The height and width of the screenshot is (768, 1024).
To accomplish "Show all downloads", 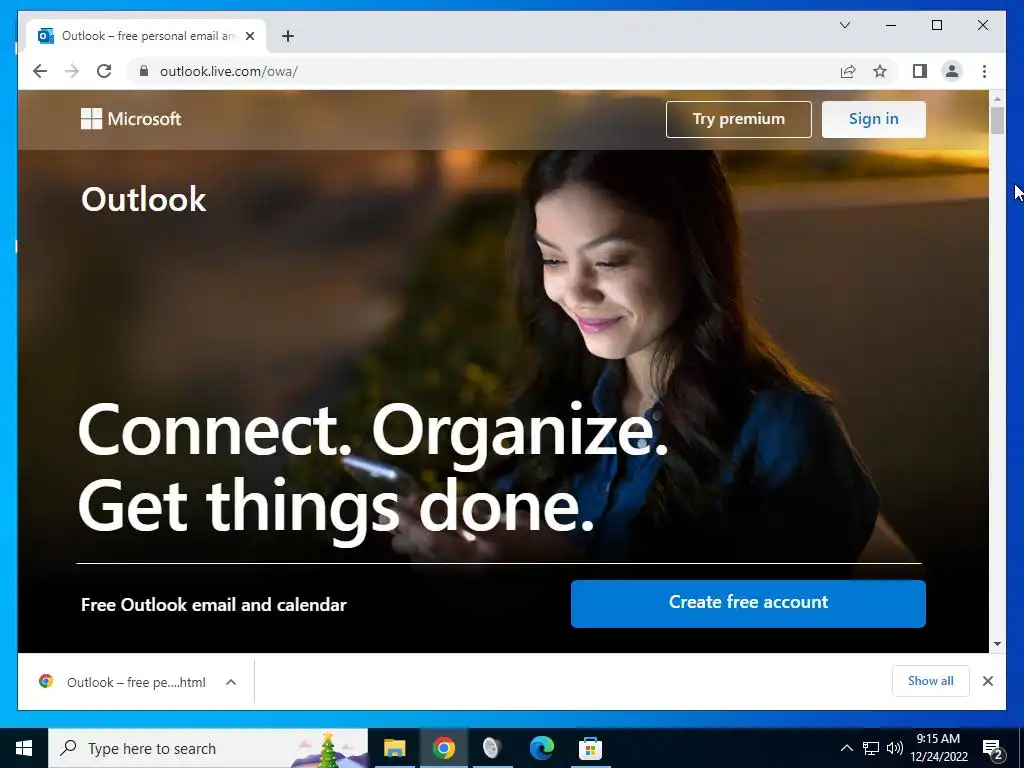I will 931,681.
